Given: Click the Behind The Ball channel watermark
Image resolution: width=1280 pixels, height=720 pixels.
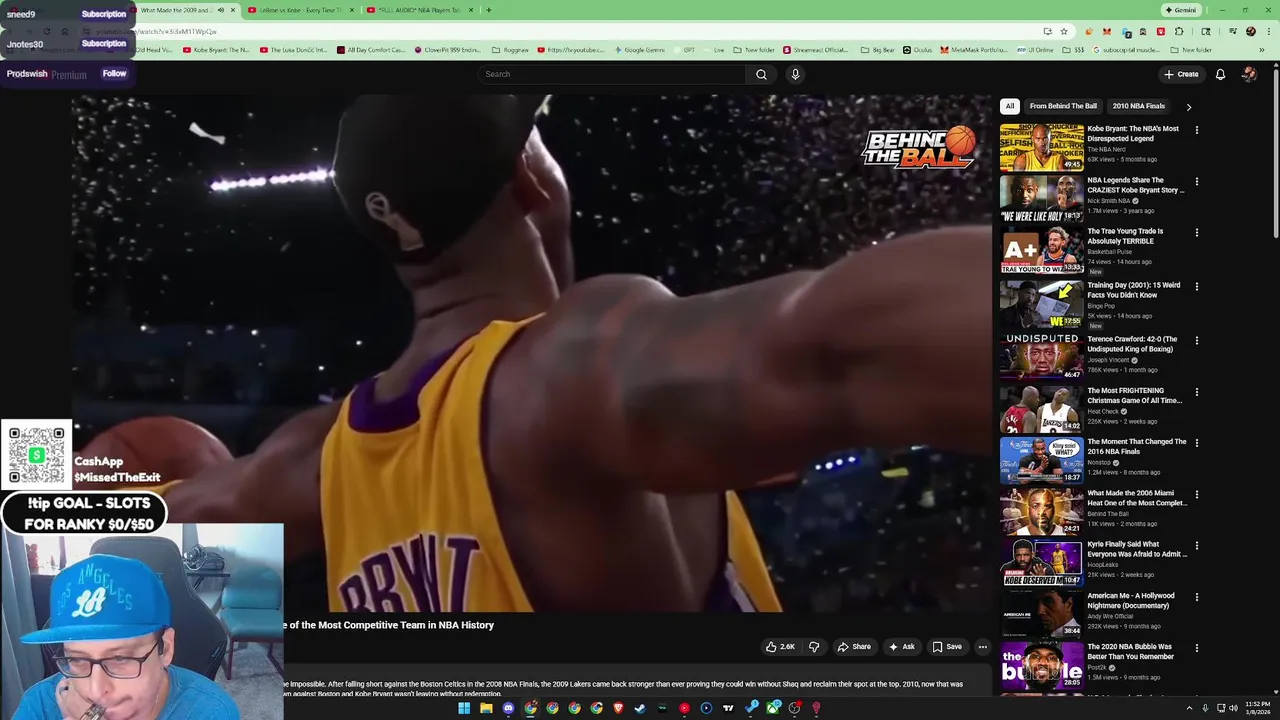Looking at the screenshot, I should tap(919, 148).
